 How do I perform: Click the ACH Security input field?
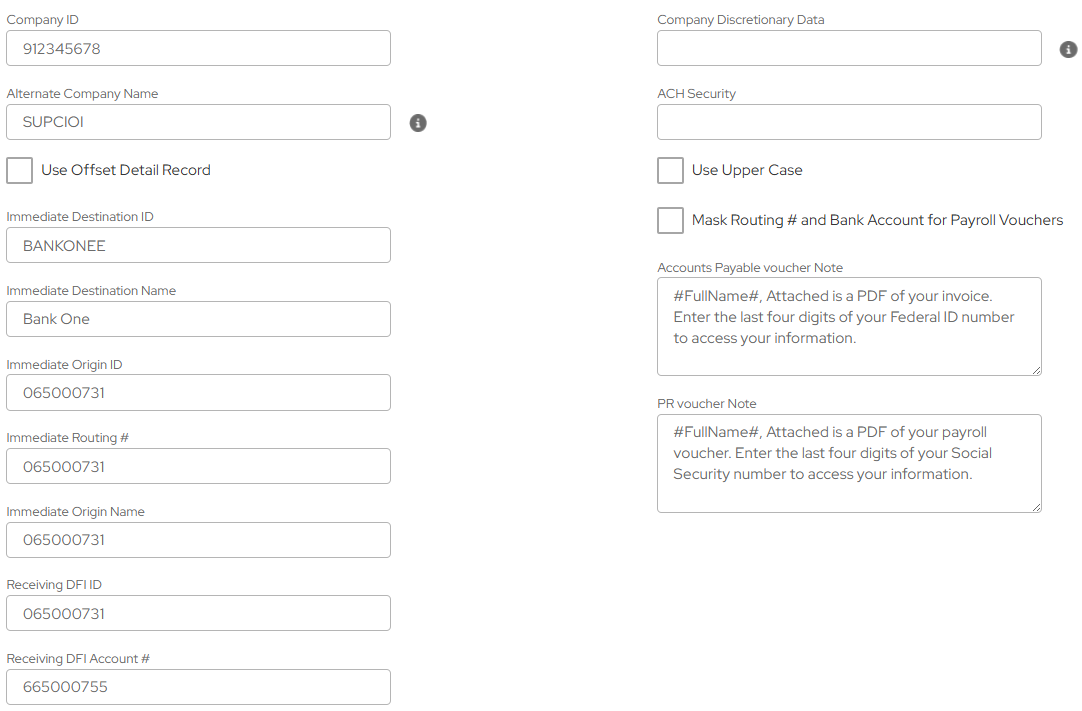(849, 122)
